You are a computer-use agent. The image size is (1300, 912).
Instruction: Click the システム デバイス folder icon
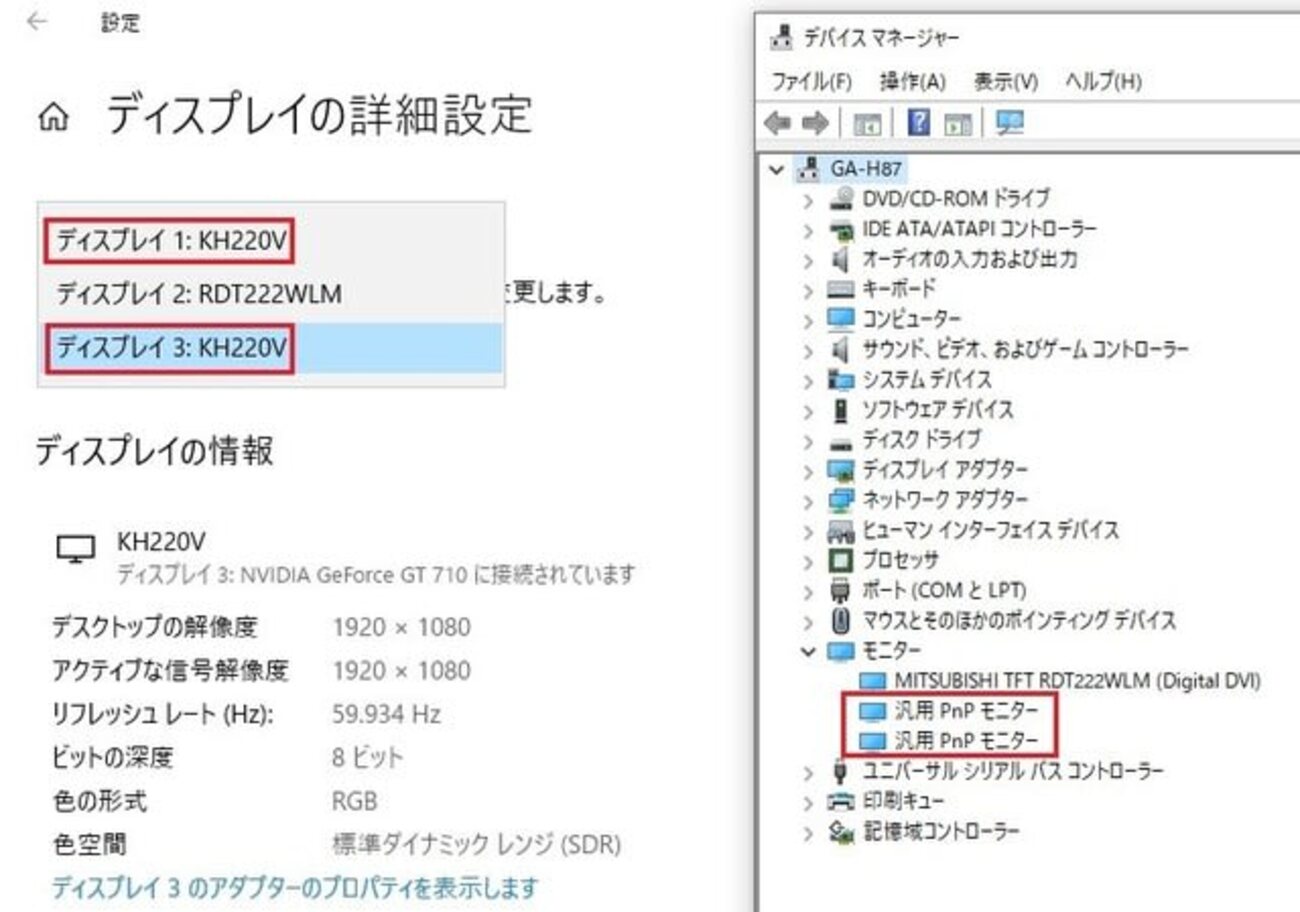point(842,379)
